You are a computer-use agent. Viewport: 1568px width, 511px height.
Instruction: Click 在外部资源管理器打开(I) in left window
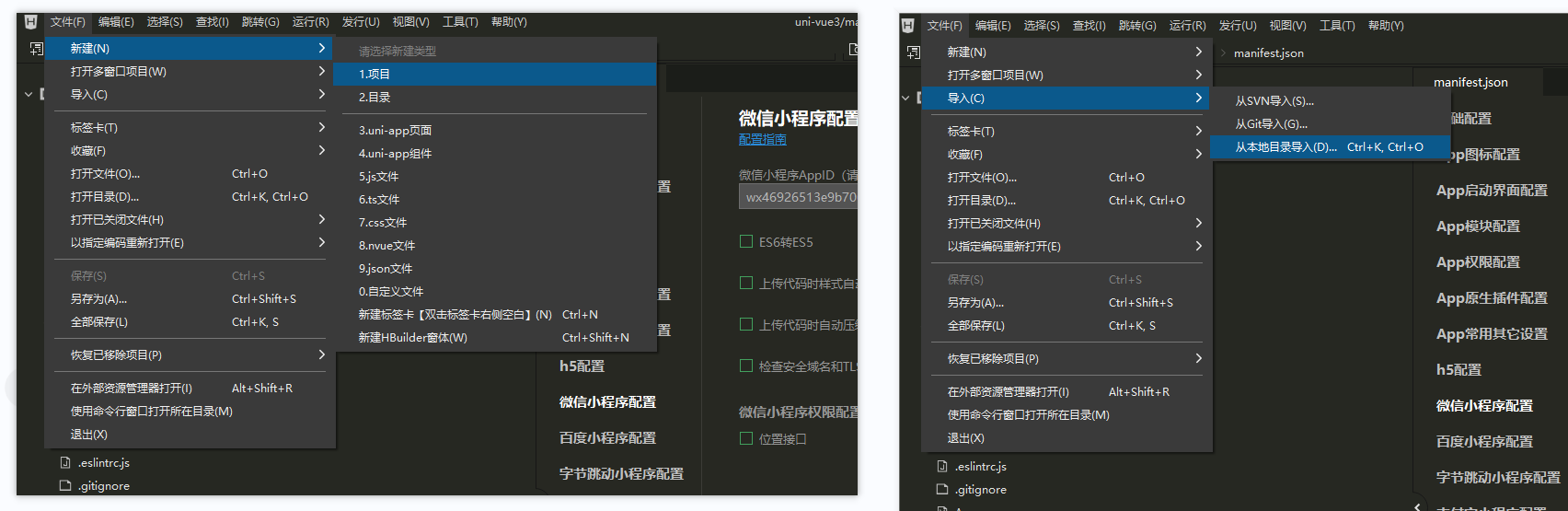pyautogui.click(x=190, y=388)
